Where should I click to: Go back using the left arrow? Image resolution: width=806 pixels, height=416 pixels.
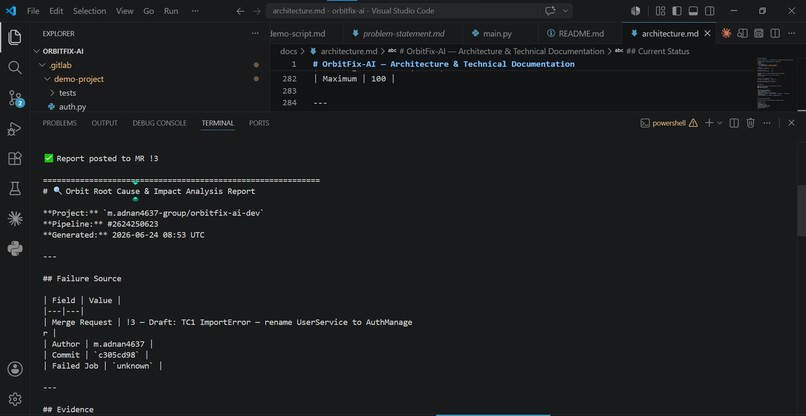tap(240, 11)
